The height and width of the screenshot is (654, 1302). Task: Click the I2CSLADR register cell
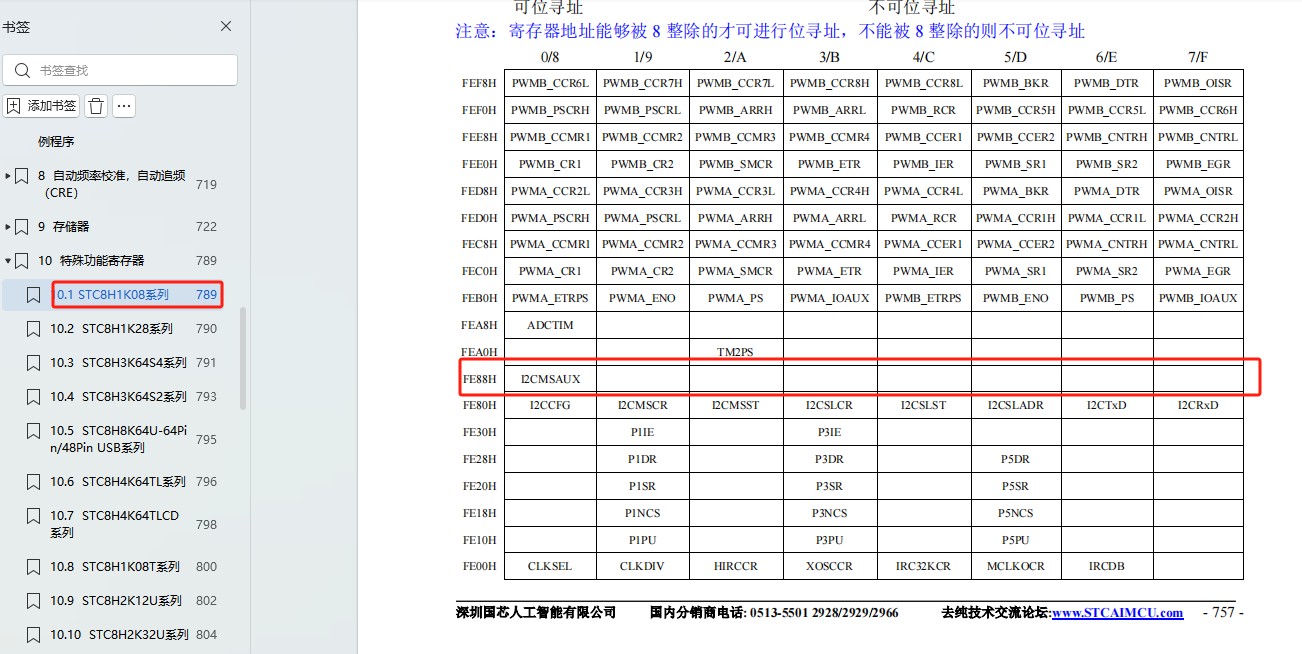tap(1016, 405)
